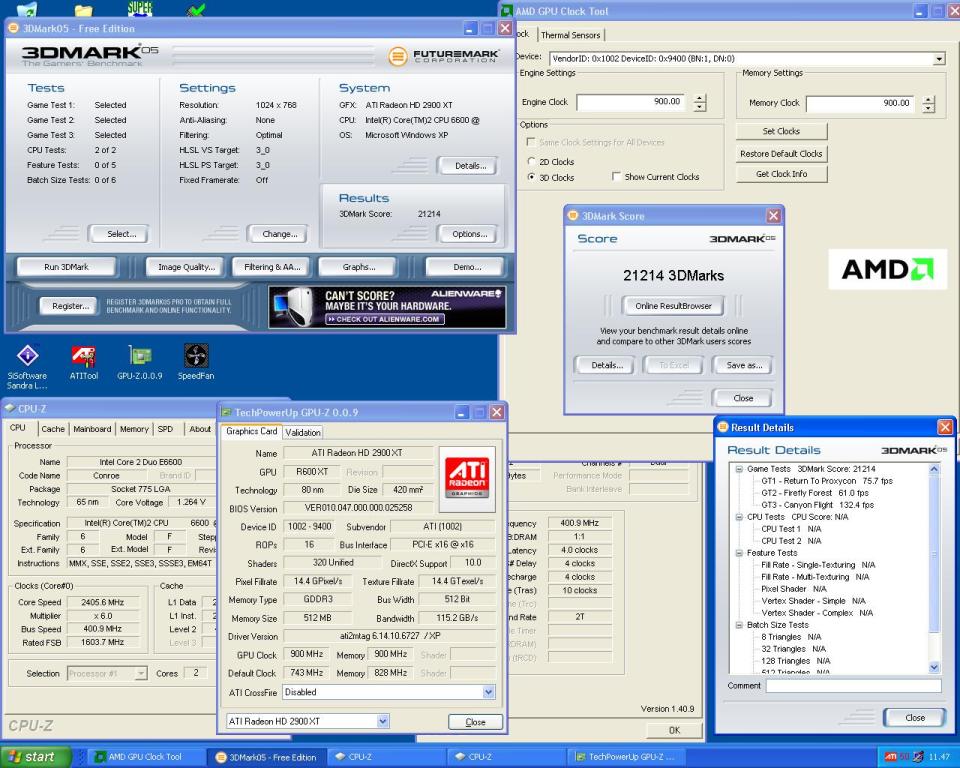Open the Thermal Sensors tab
Viewport: 960px width, 768px height.
pyautogui.click(x=571, y=35)
